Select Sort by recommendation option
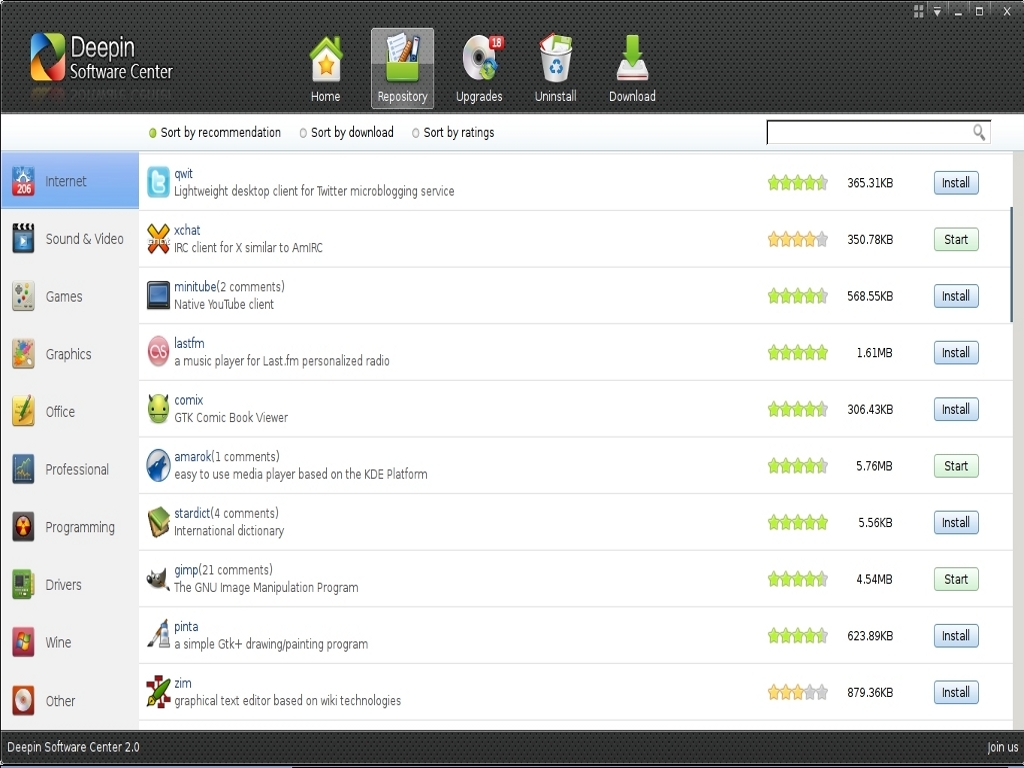1024x768 pixels. [215, 133]
